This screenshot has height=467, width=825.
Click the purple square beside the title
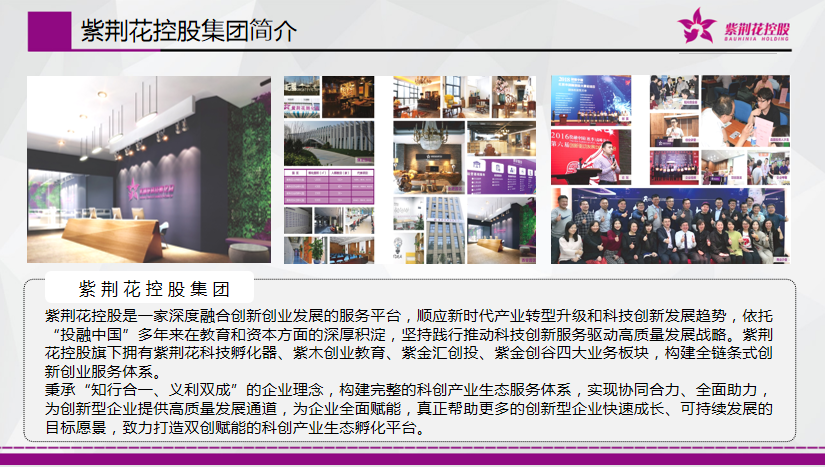[x=49, y=31]
